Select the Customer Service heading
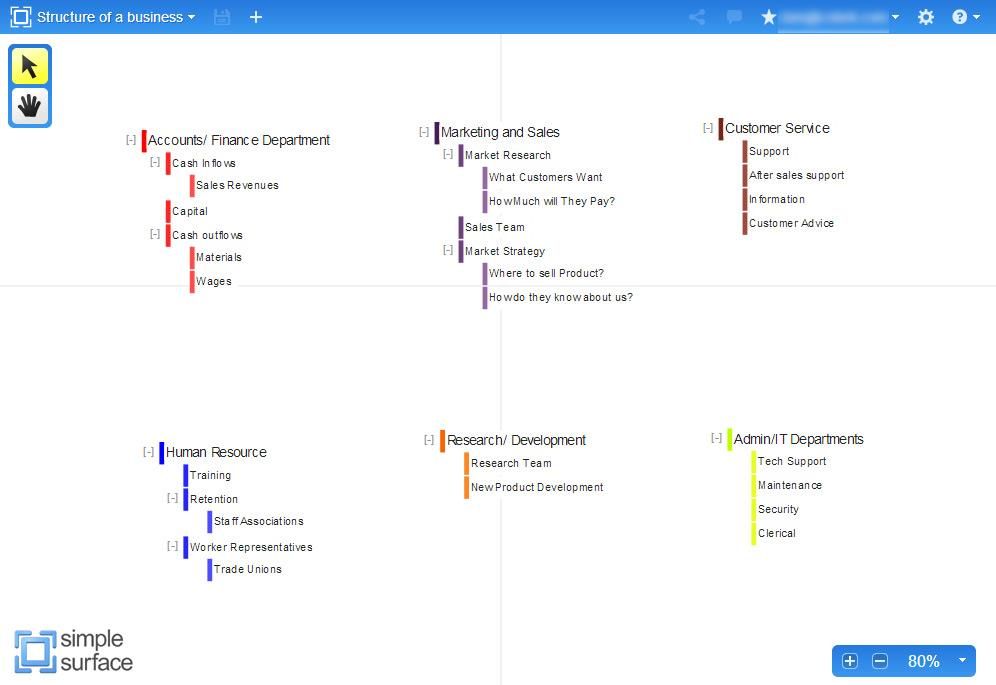Screen dimensions: 996x685 coord(777,128)
